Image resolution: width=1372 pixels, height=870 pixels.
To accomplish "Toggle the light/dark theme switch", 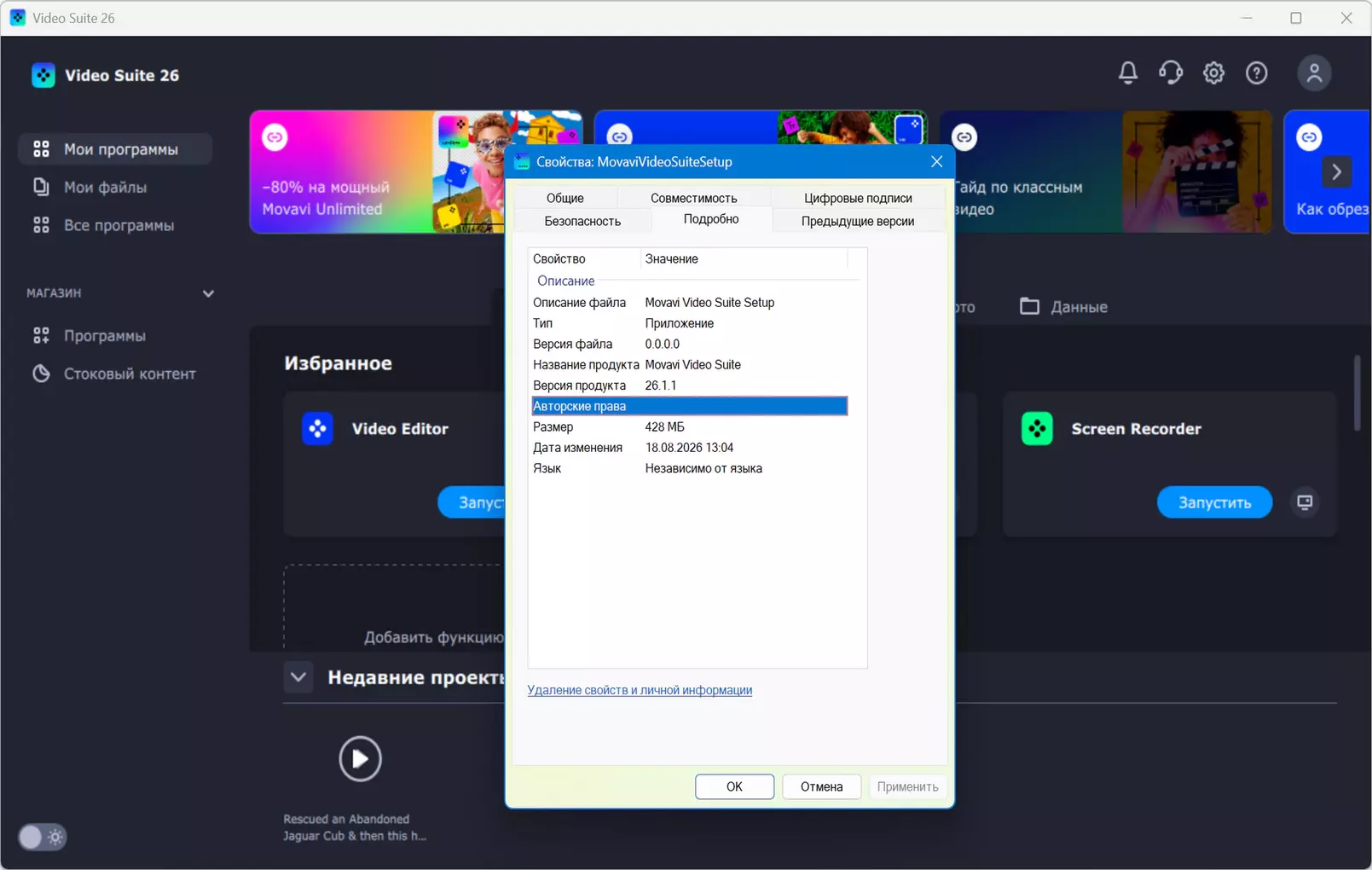I will pyautogui.click(x=42, y=837).
